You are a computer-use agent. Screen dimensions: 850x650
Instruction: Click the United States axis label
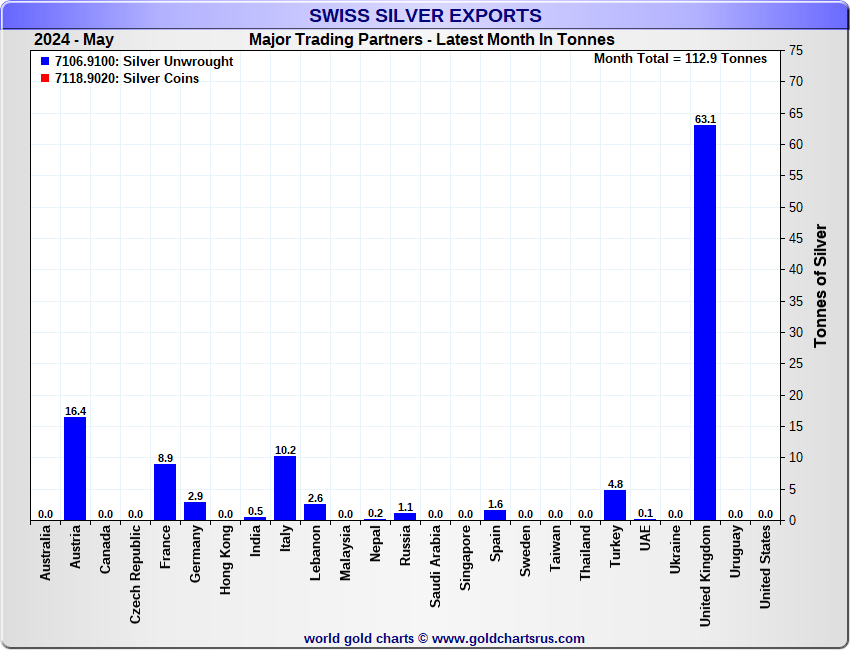coord(765,568)
